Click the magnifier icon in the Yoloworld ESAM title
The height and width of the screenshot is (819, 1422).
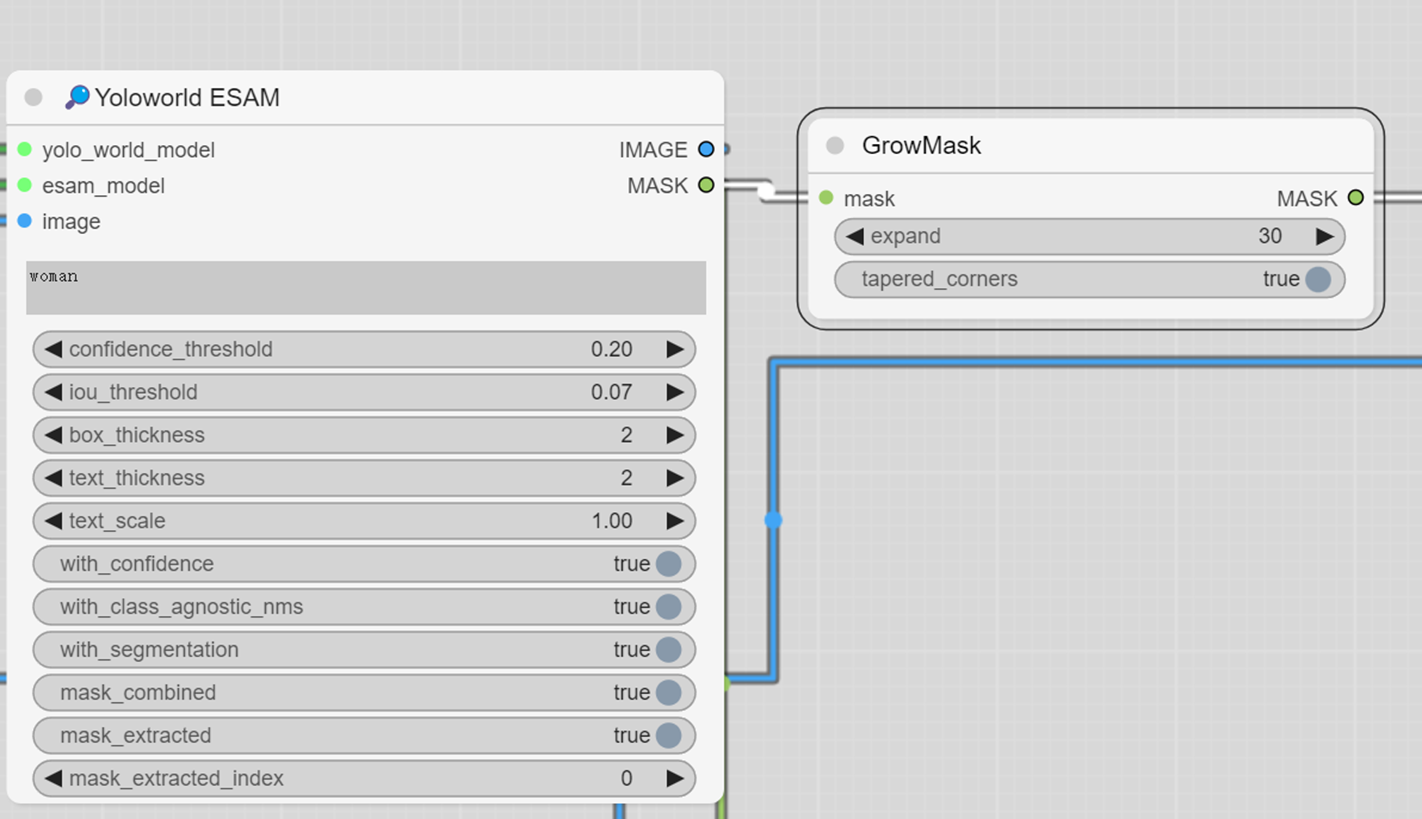(77, 97)
